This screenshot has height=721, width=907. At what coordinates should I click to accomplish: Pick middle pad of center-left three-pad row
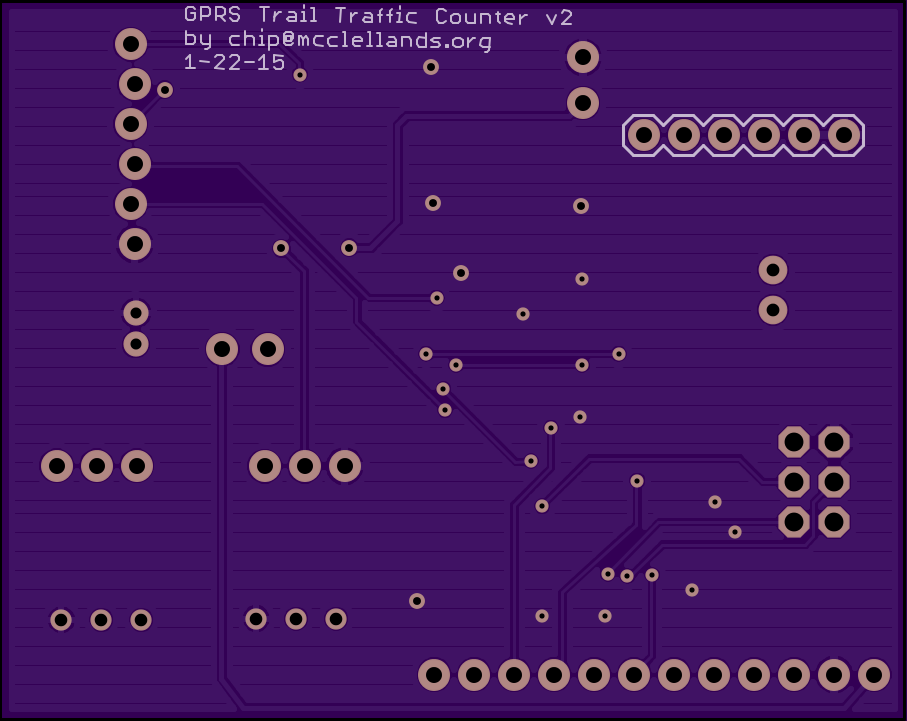click(x=304, y=465)
